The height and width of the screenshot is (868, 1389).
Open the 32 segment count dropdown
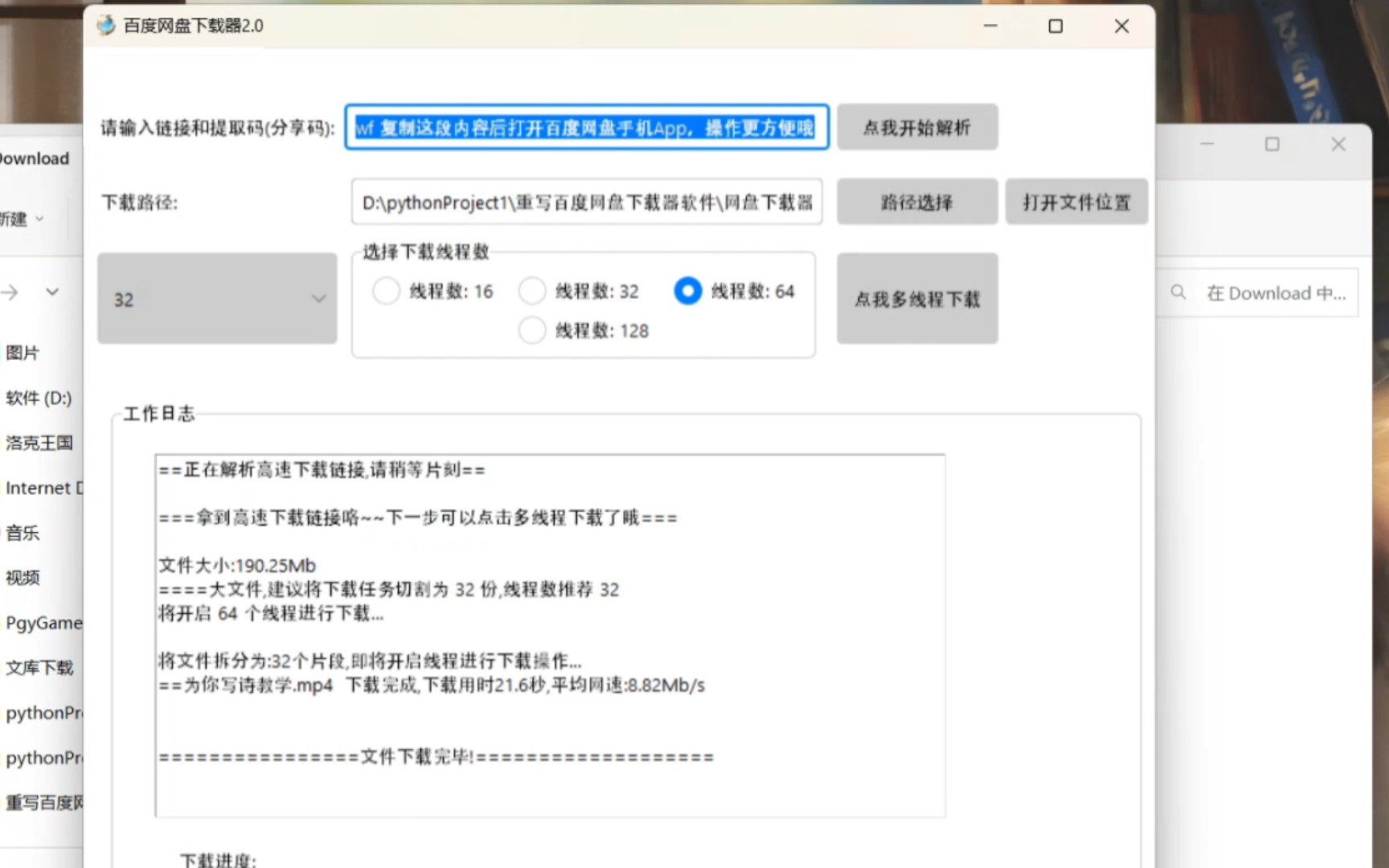click(x=217, y=299)
